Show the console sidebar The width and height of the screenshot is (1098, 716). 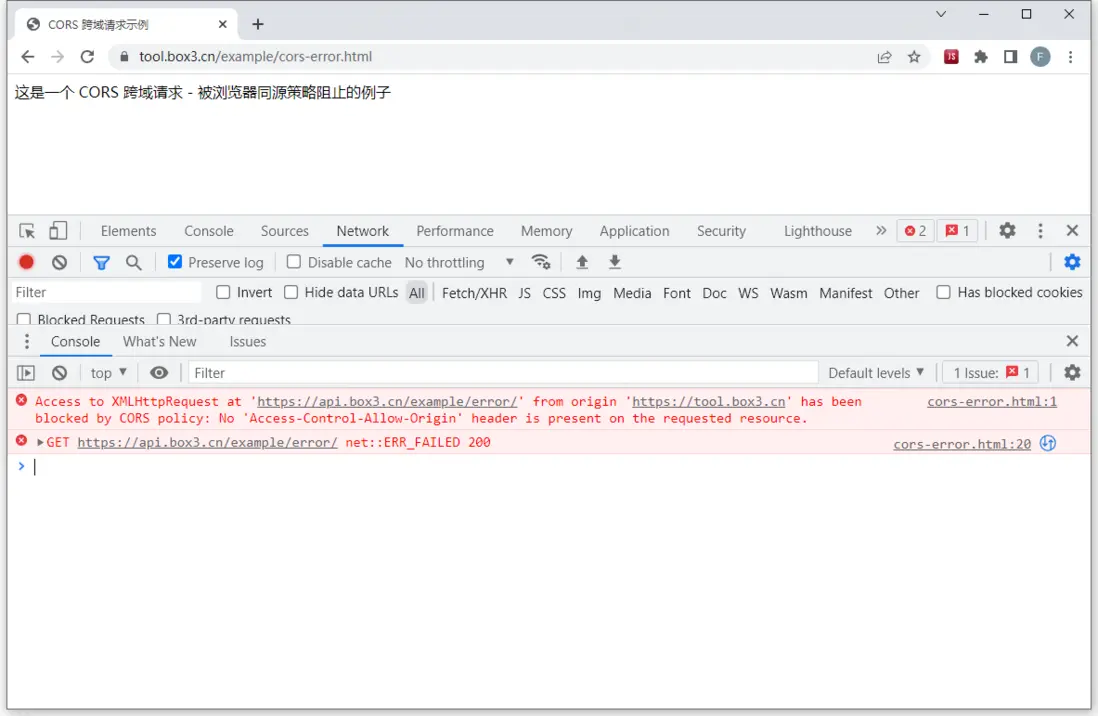pyautogui.click(x=26, y=373)
